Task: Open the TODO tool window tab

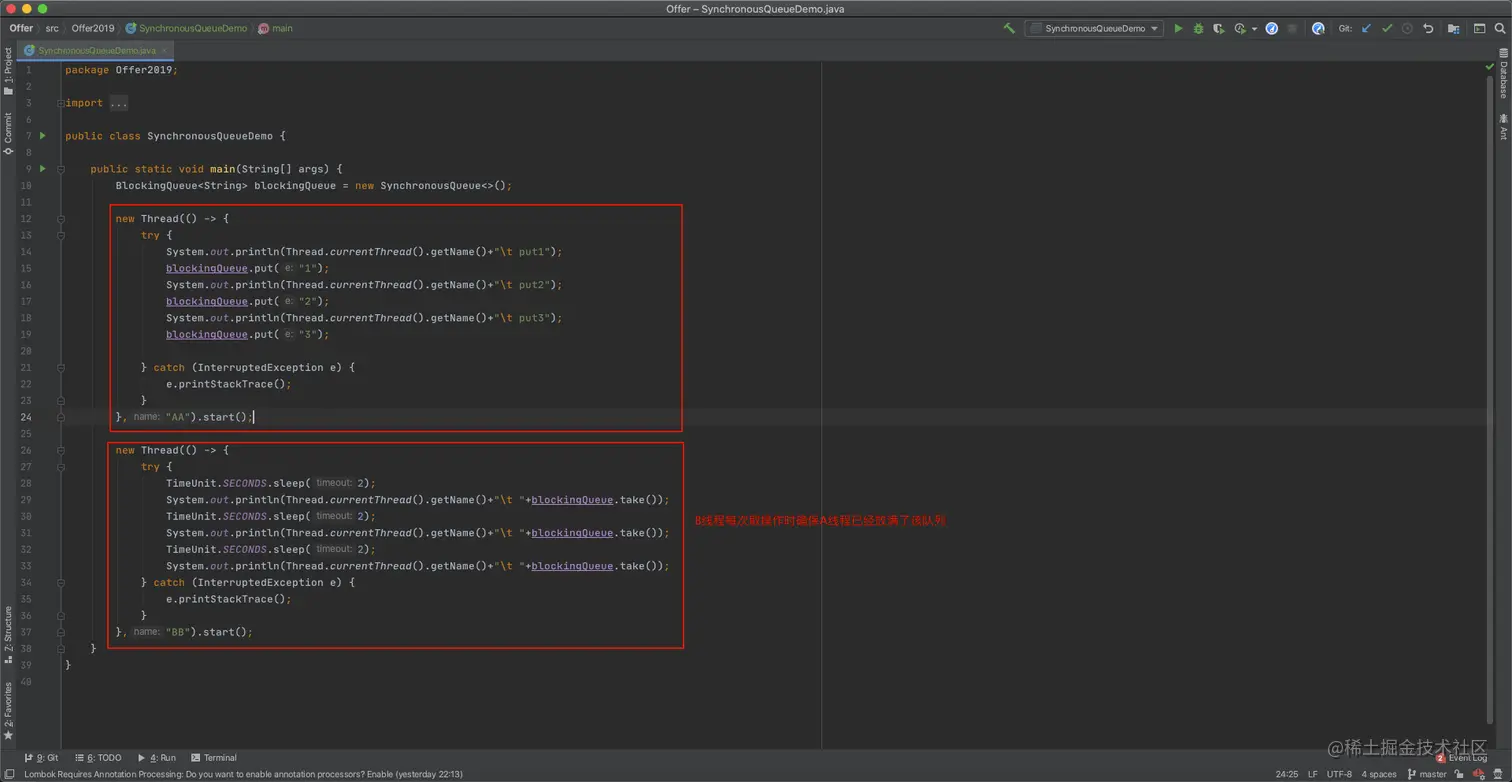Action: (x=98, y=758)
